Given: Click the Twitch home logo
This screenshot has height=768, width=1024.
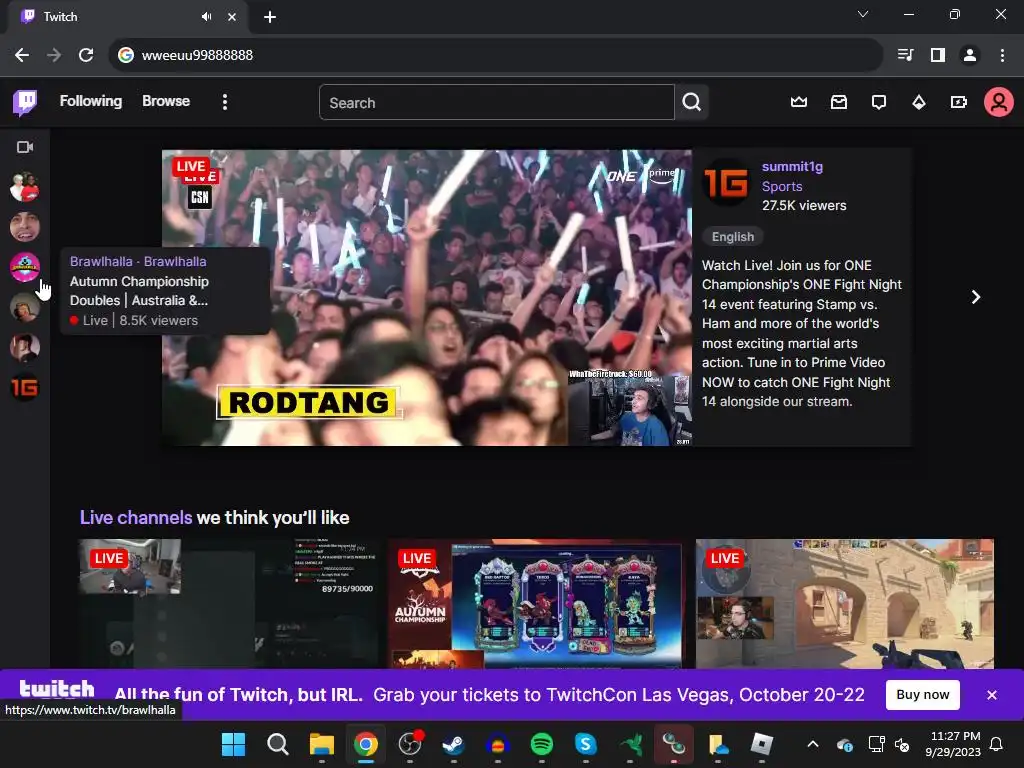Looking at the screenshot, I should coord(25,103).
